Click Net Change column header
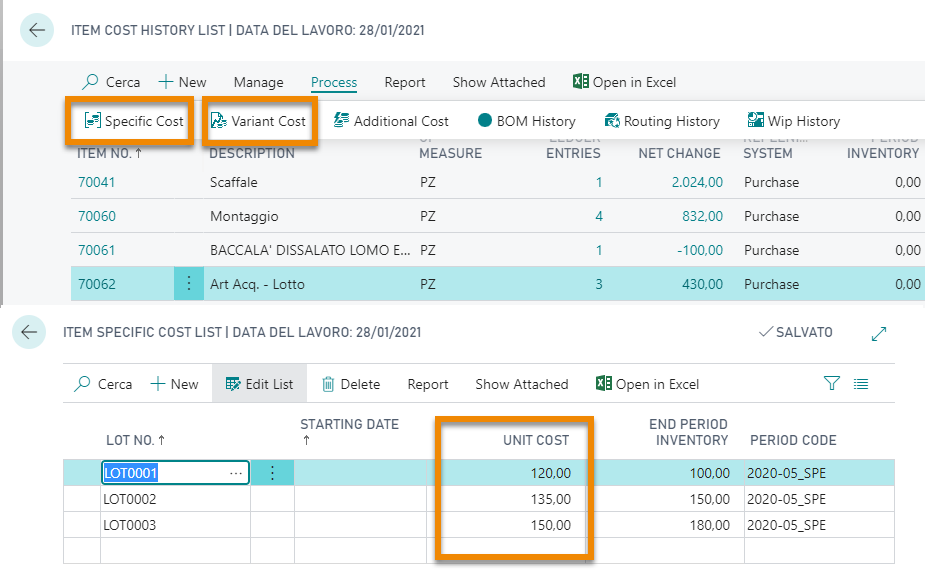925x575 pixels. (679, 153)
